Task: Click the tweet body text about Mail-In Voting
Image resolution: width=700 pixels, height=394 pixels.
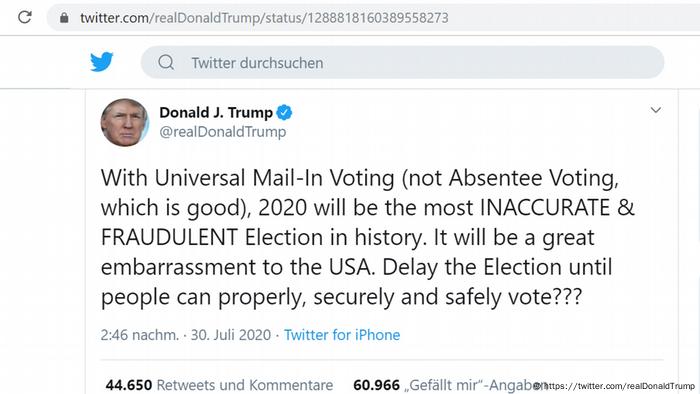Action: tap(367, 237)
